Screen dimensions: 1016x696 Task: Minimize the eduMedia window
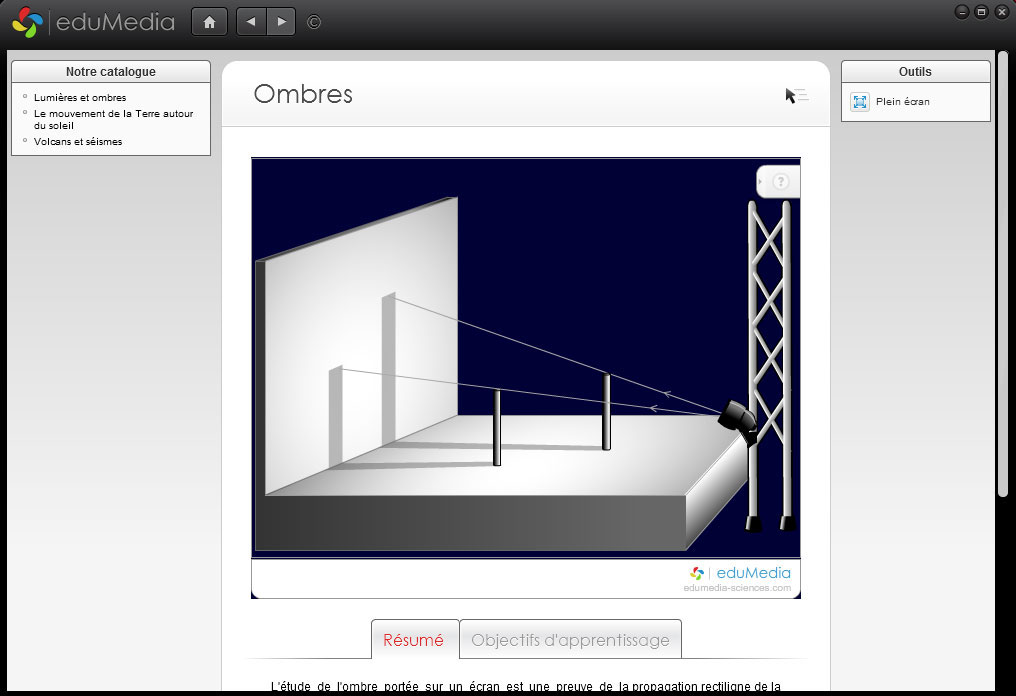coord(961,12)
